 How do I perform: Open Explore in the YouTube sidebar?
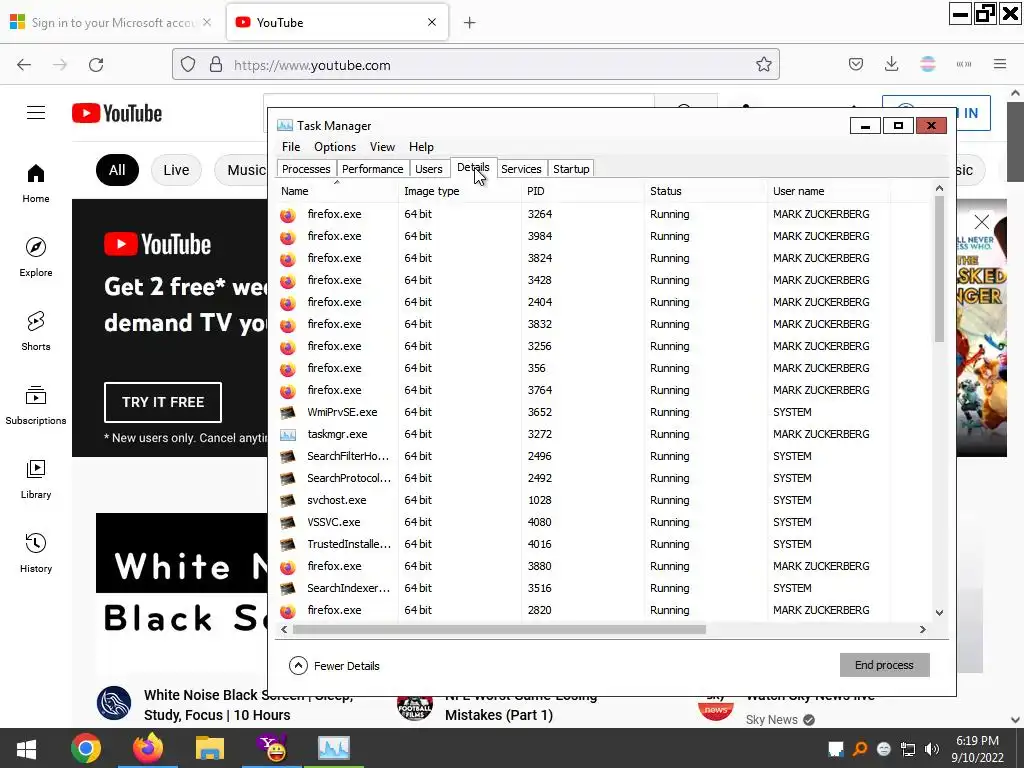click(36, 258)
